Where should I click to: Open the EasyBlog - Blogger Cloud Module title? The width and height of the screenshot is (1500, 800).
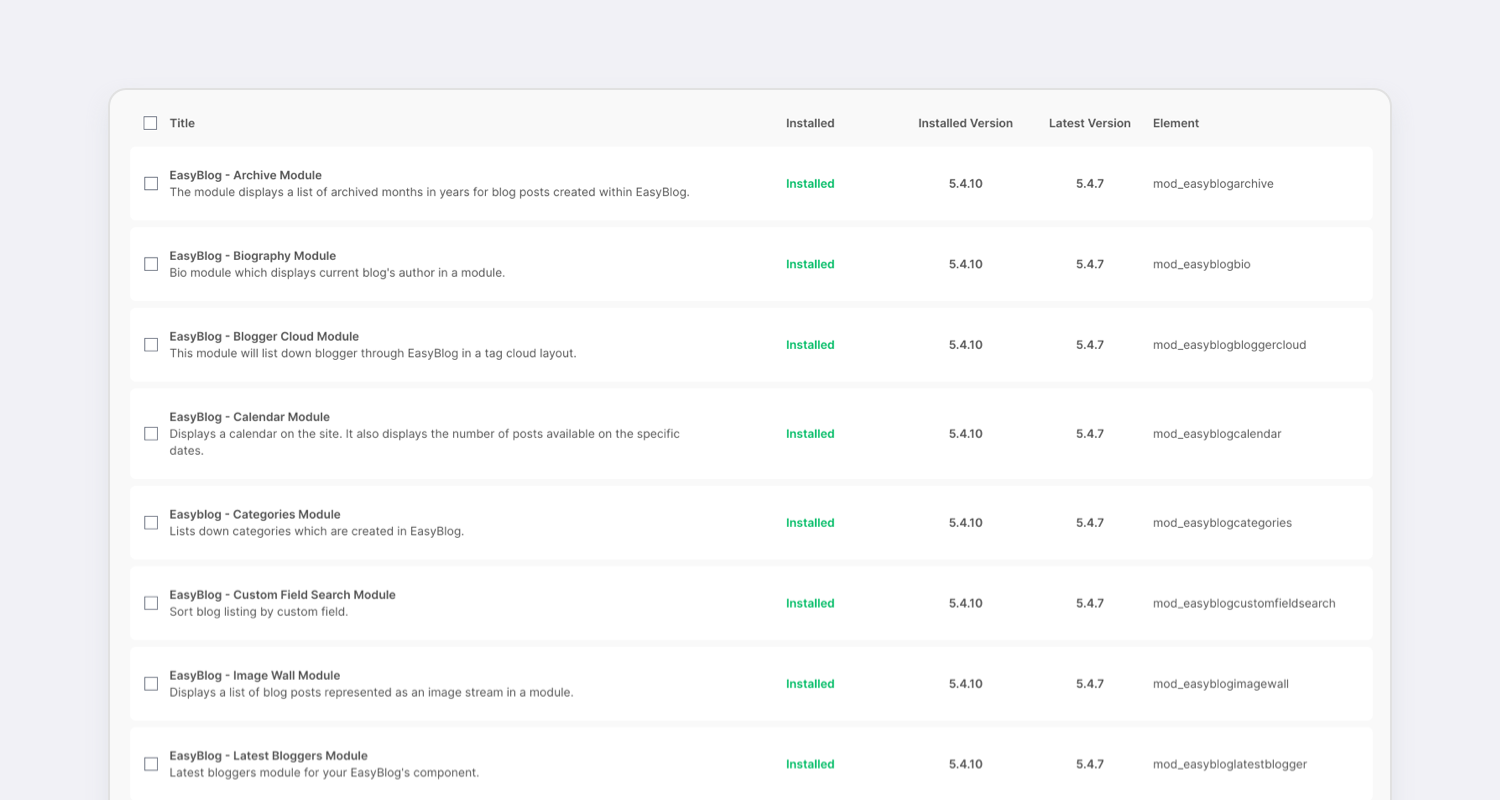click(264, 336)
